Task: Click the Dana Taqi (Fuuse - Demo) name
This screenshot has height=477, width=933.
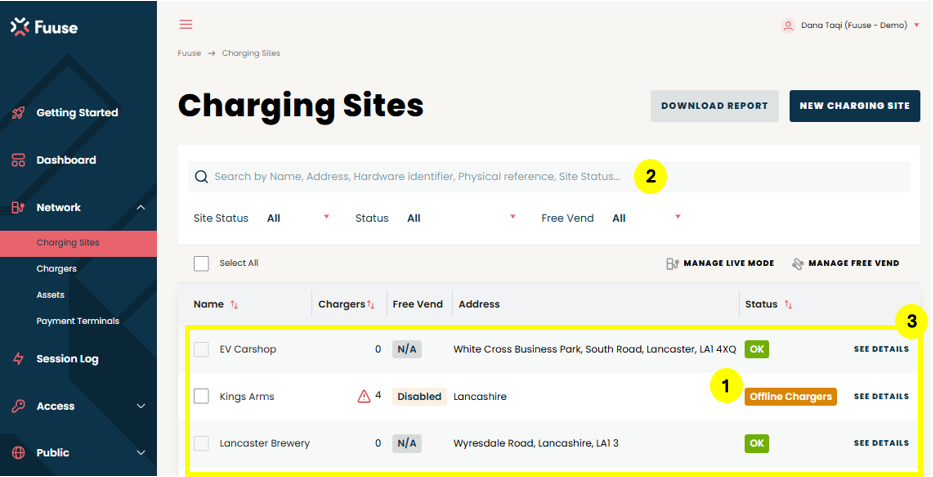Action: coord(854,25)
